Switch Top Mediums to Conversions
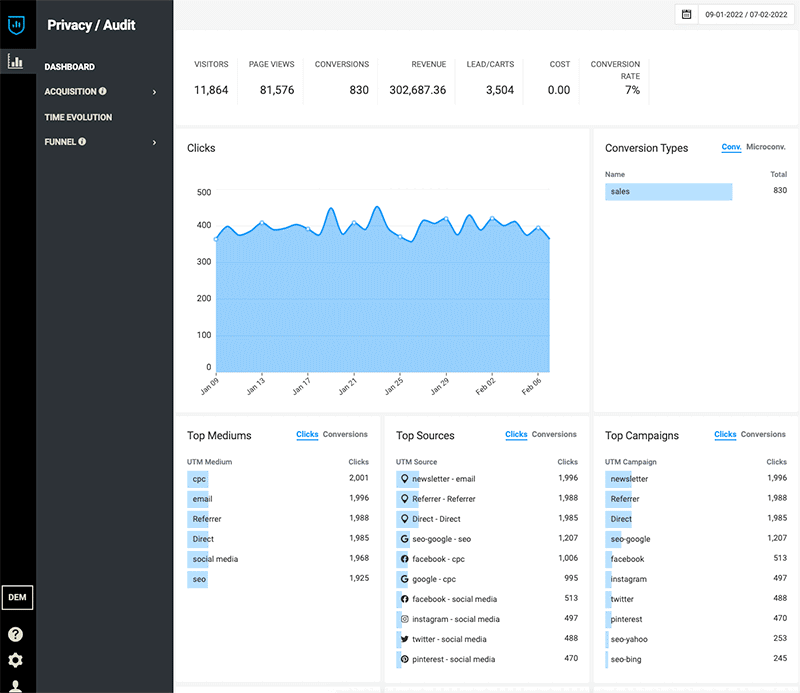This screenshot has width=800, height=693. (x=345, y=434)
